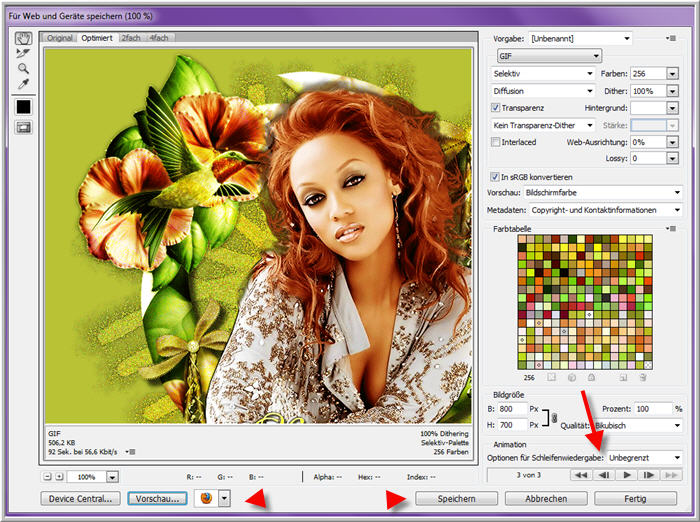
Task: Toggle the constrain proportions chain link
Action: 554,418
